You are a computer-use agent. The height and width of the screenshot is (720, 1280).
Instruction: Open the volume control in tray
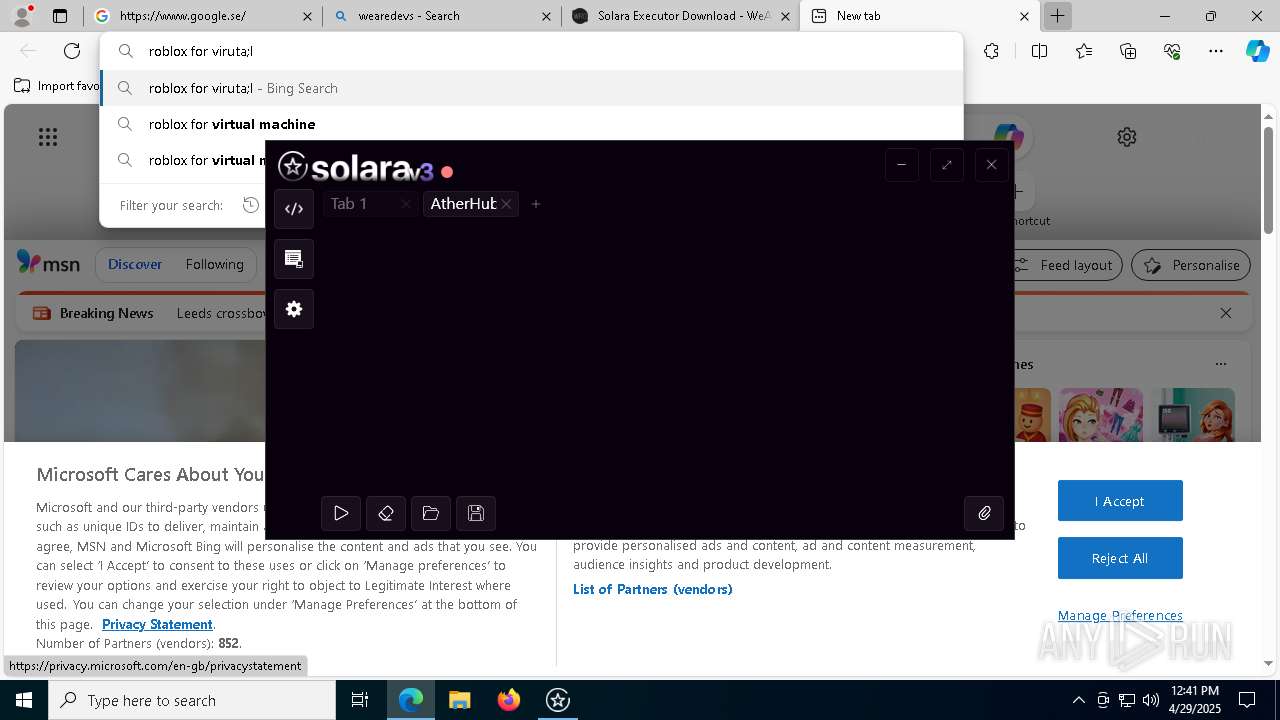pyautogui.click(x=1150, y=700)
